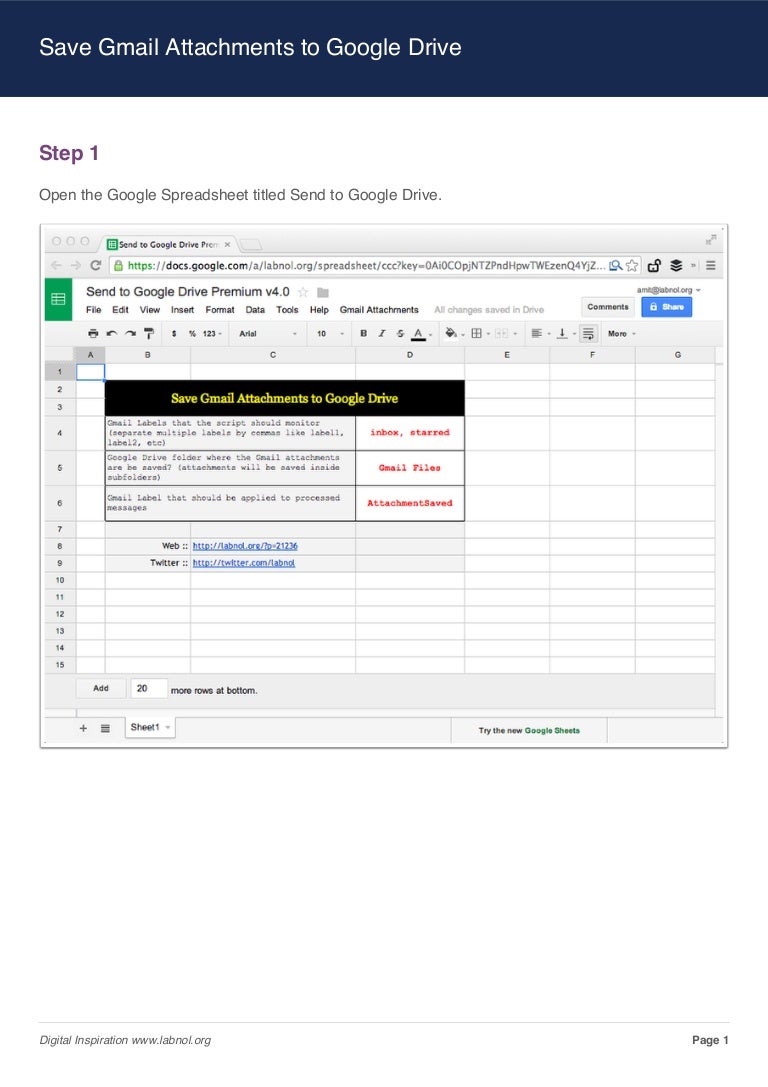Image resolution: width=768 pixels, height=1087 pixels.
Task: Open the Format menu
Action: tap(220, 310)
